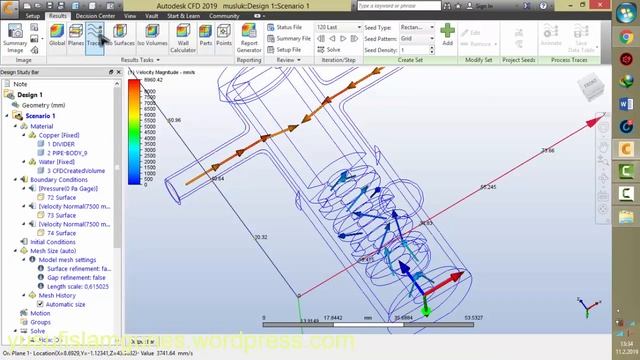Open the Iso Volumes tool

(152, 35)
